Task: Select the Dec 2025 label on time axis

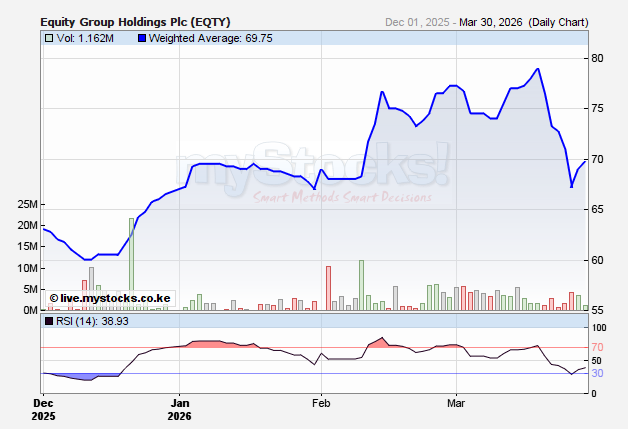Action: (x=43, y=409)
